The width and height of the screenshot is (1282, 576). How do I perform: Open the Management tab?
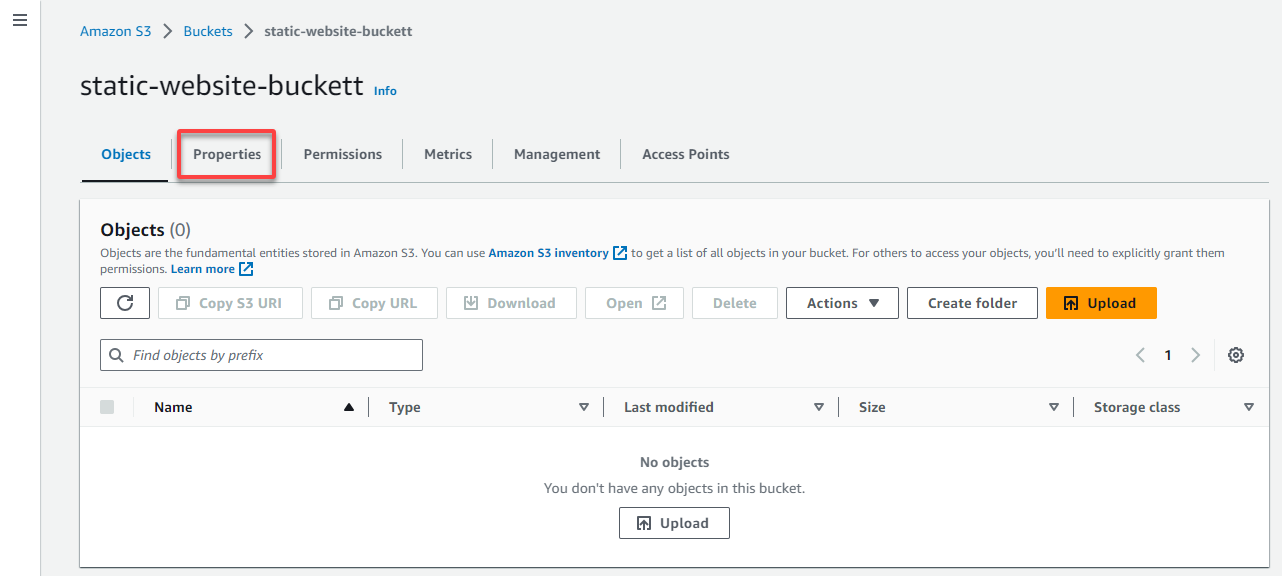557,154
